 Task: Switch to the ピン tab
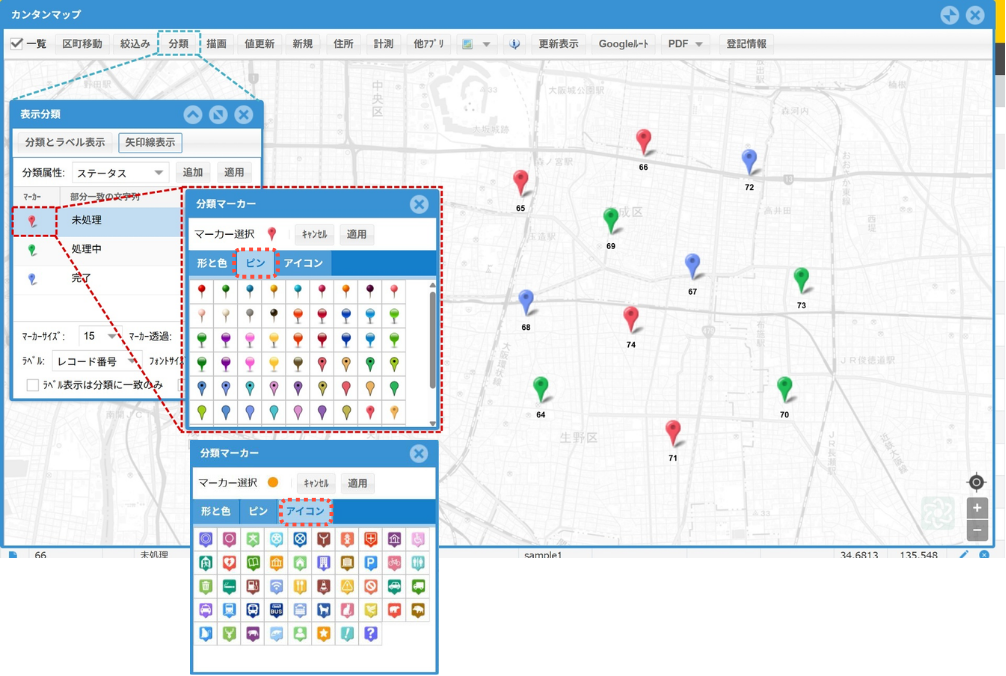255,263
